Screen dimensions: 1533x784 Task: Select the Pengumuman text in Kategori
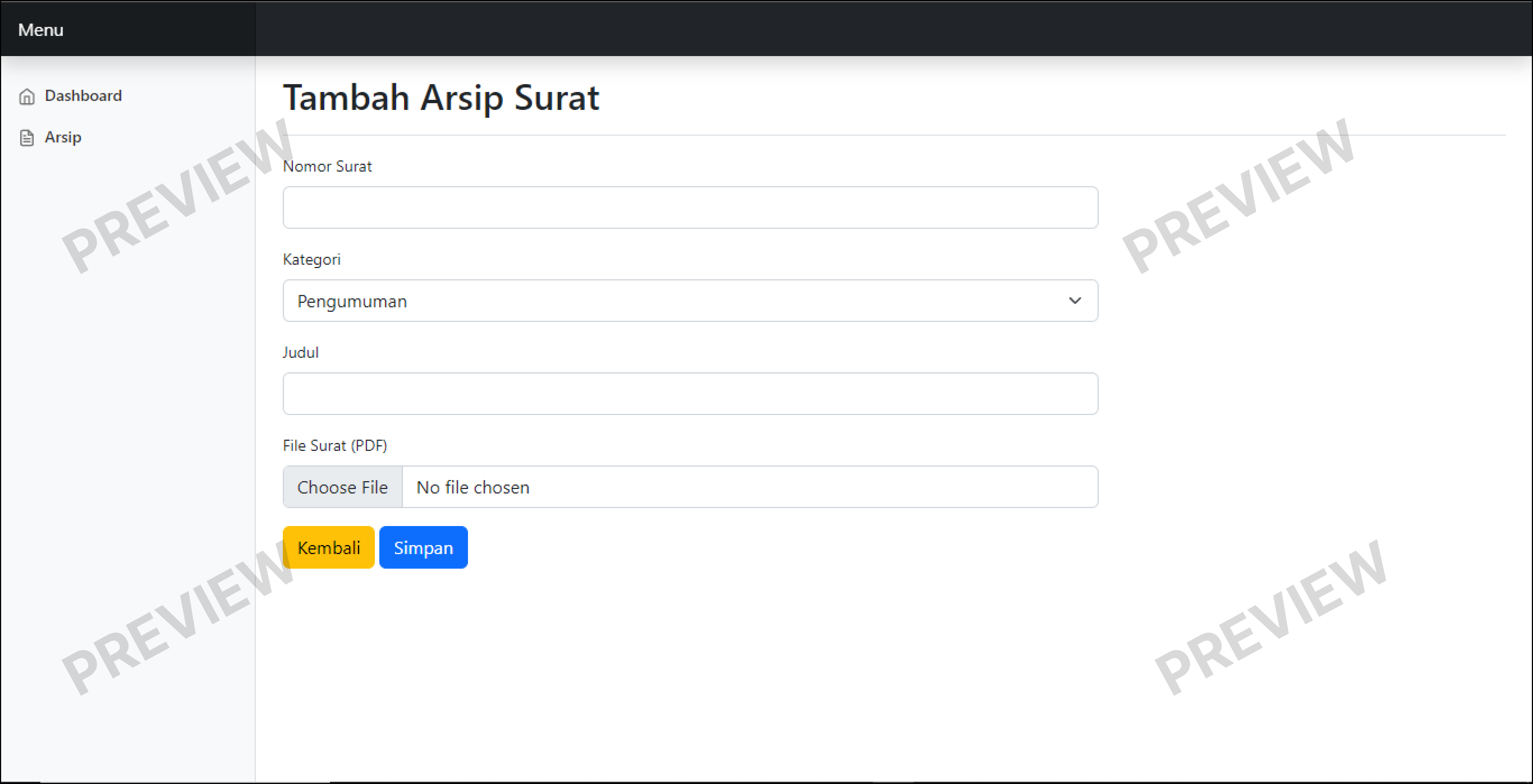[x=352, y=302]
